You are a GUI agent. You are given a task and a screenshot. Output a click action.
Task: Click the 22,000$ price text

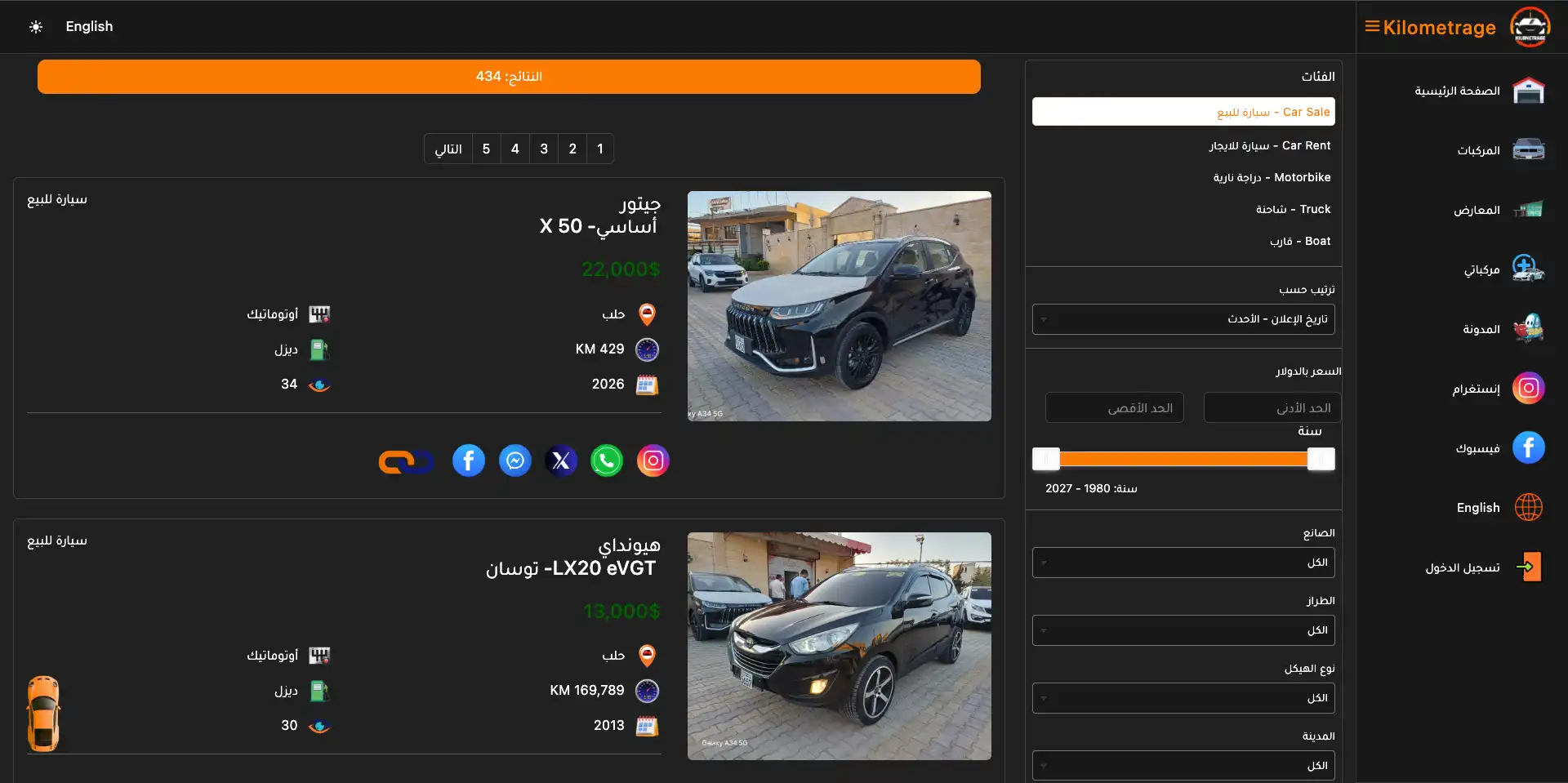click(x=621, y=269)
